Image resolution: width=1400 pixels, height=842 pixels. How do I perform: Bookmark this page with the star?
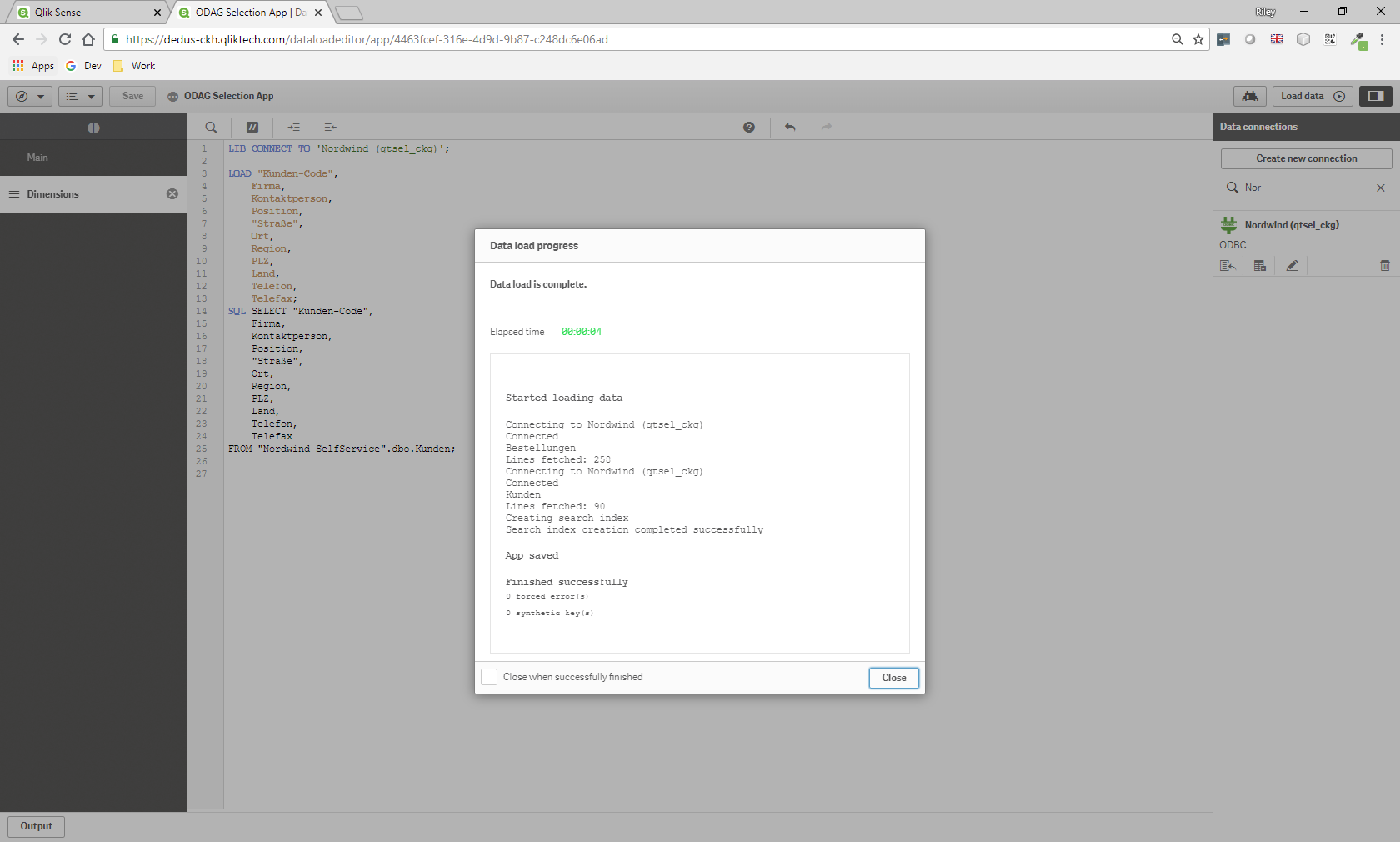[1198, 39]
